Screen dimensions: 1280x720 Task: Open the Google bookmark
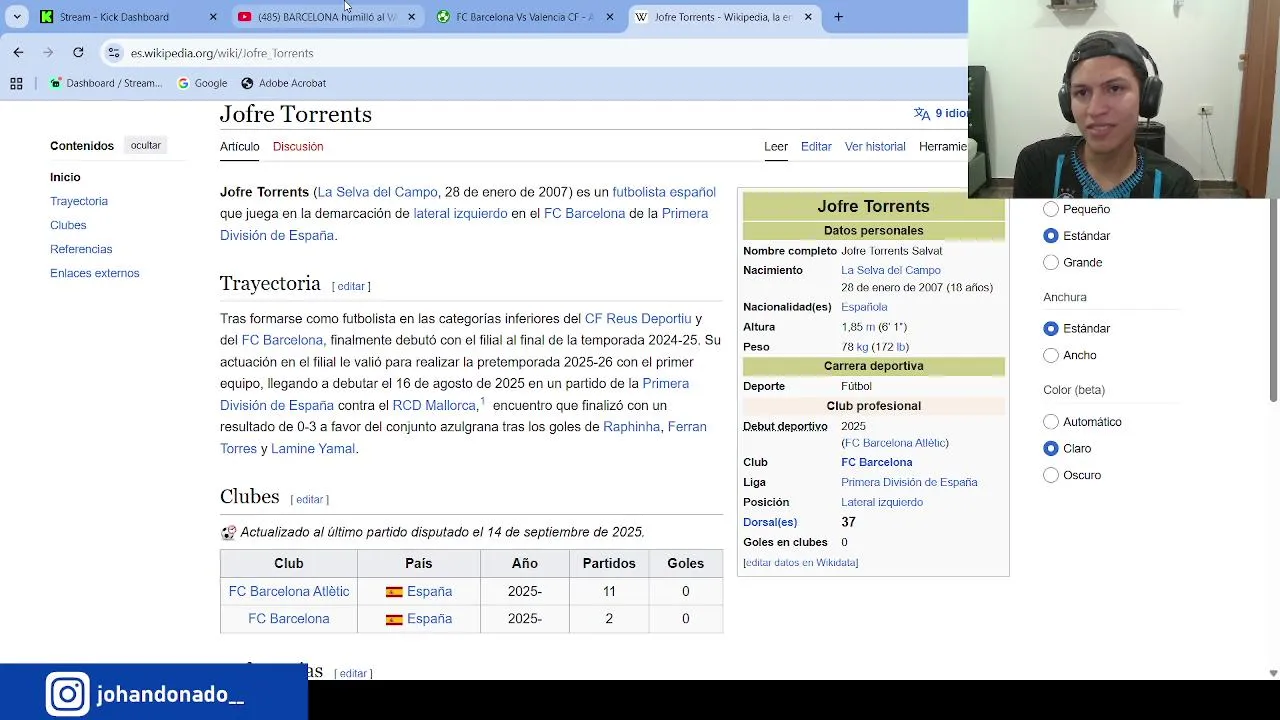click(x=202, y=83)
